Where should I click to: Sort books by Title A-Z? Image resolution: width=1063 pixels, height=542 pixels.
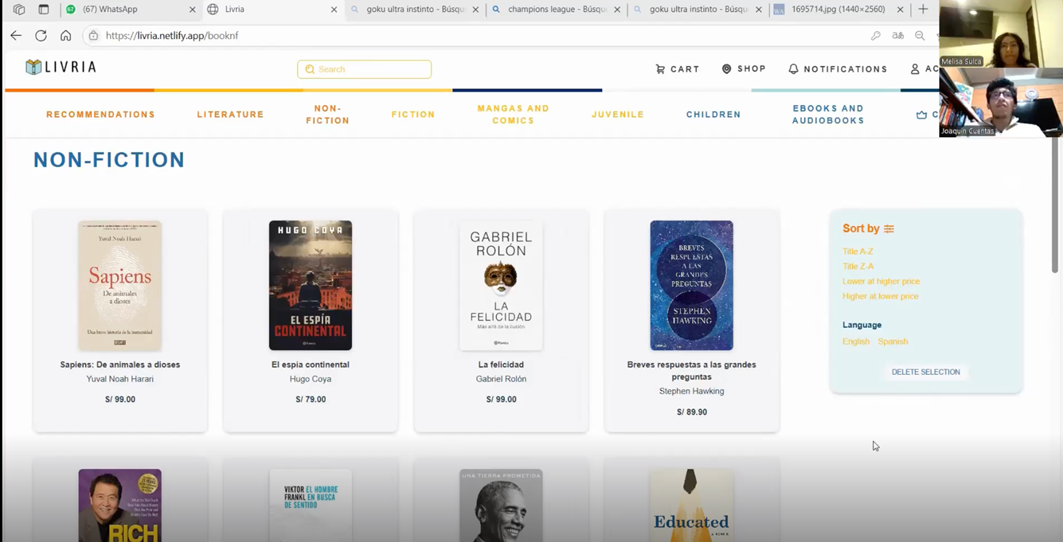coord(858,252)
